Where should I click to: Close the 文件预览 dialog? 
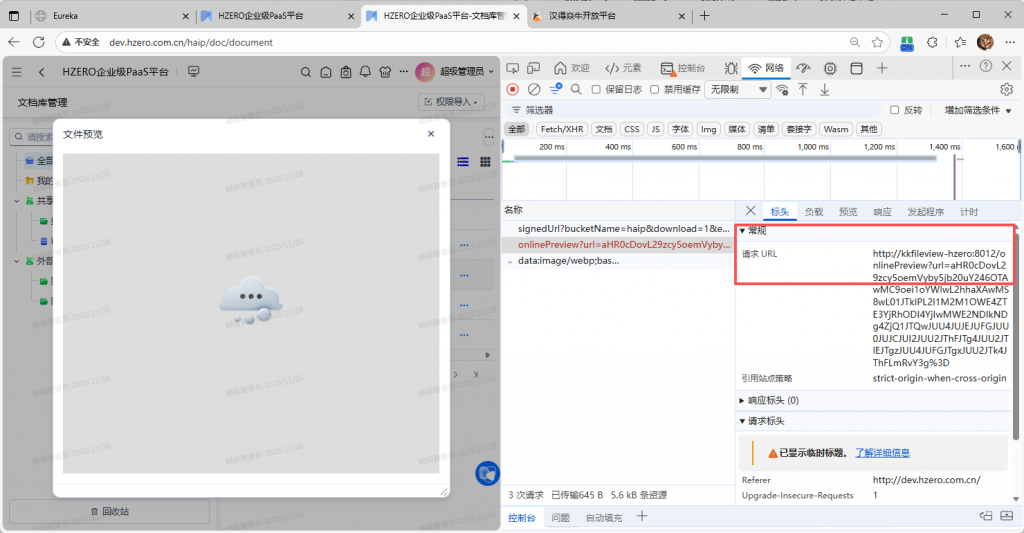point(431,133)
